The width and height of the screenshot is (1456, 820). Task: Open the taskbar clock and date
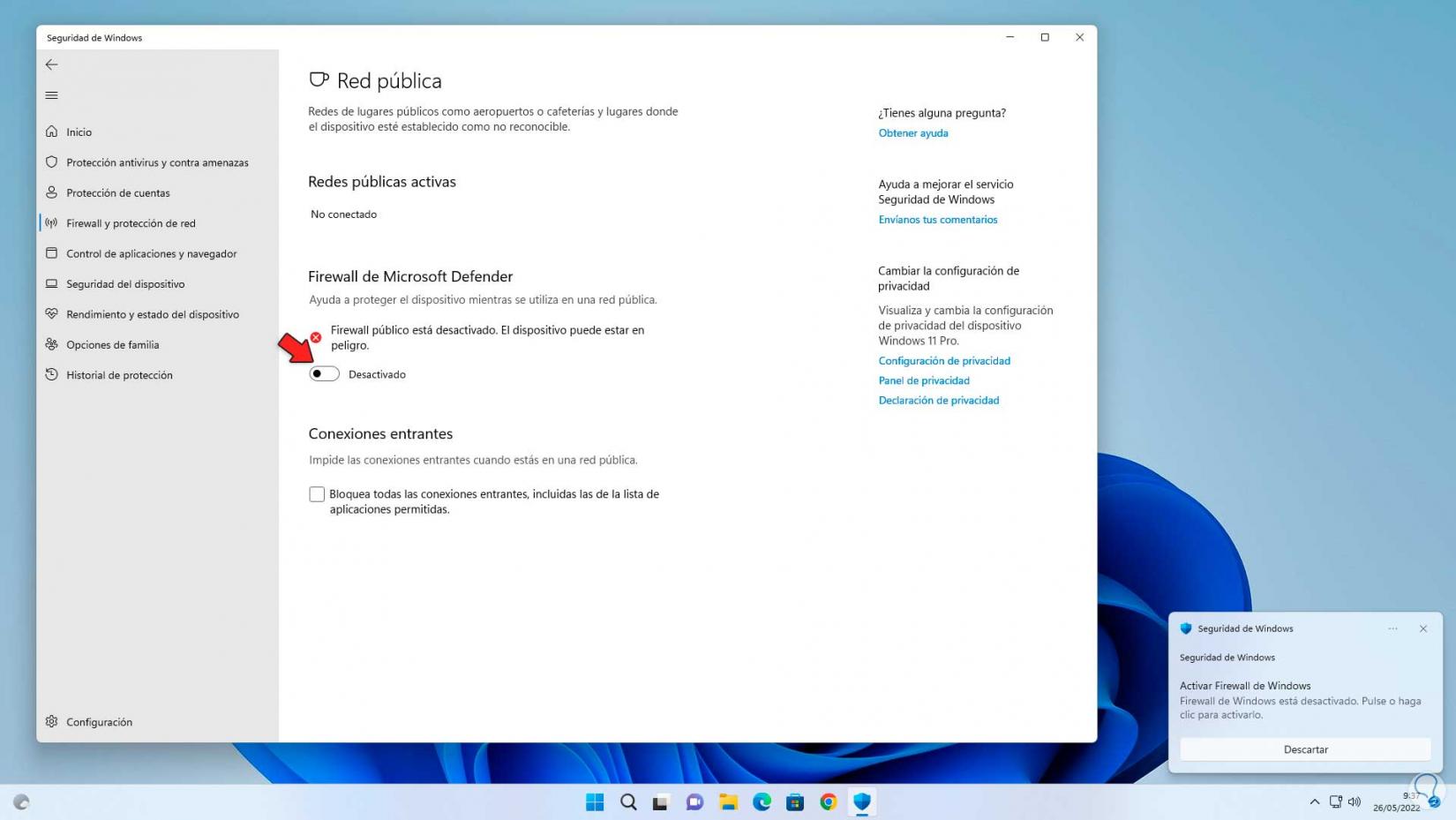tap(1396, 802)
